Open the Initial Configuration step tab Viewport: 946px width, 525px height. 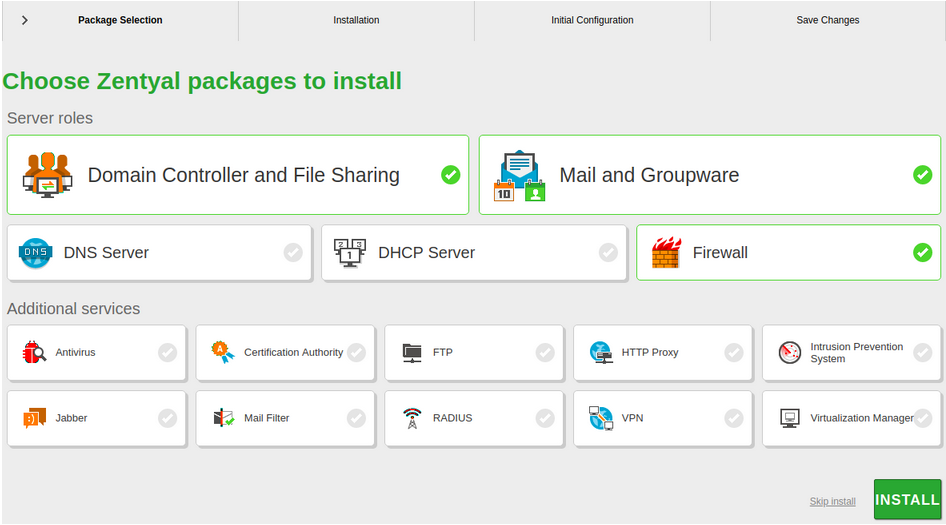[592, 20]
